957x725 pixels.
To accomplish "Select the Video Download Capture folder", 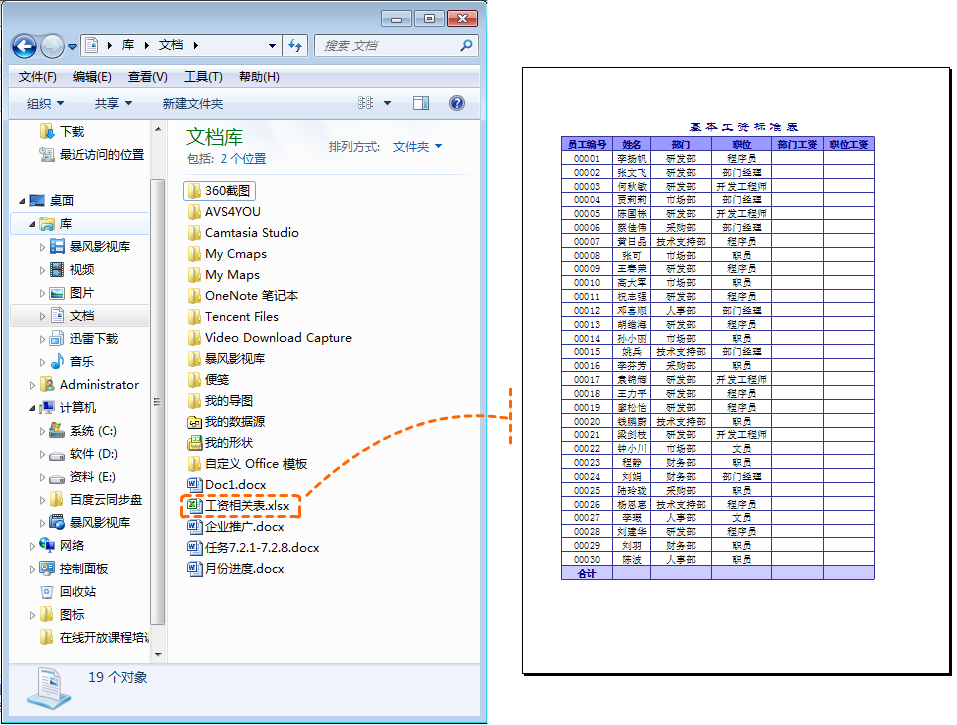I will (270, 337).
